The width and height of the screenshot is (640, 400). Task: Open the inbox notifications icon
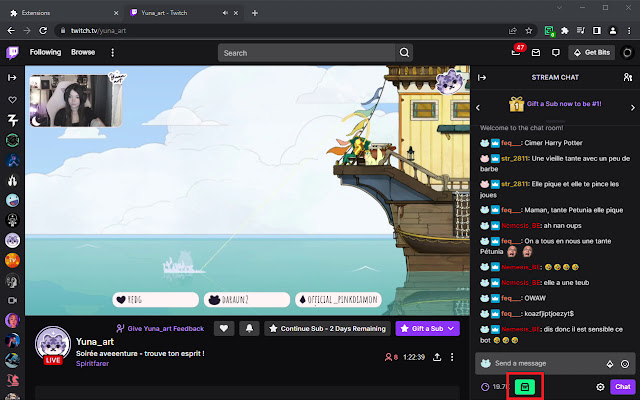536,53
